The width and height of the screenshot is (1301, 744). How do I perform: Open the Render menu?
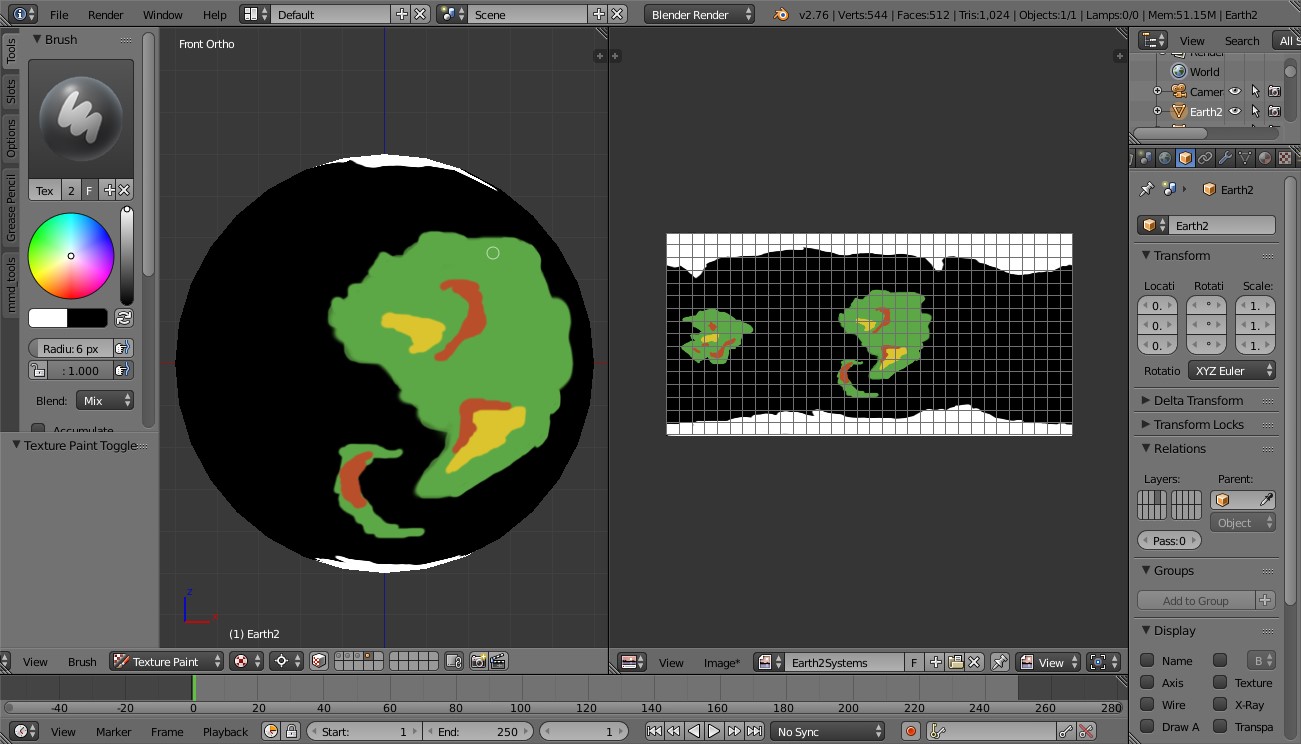tap(106, 15)
